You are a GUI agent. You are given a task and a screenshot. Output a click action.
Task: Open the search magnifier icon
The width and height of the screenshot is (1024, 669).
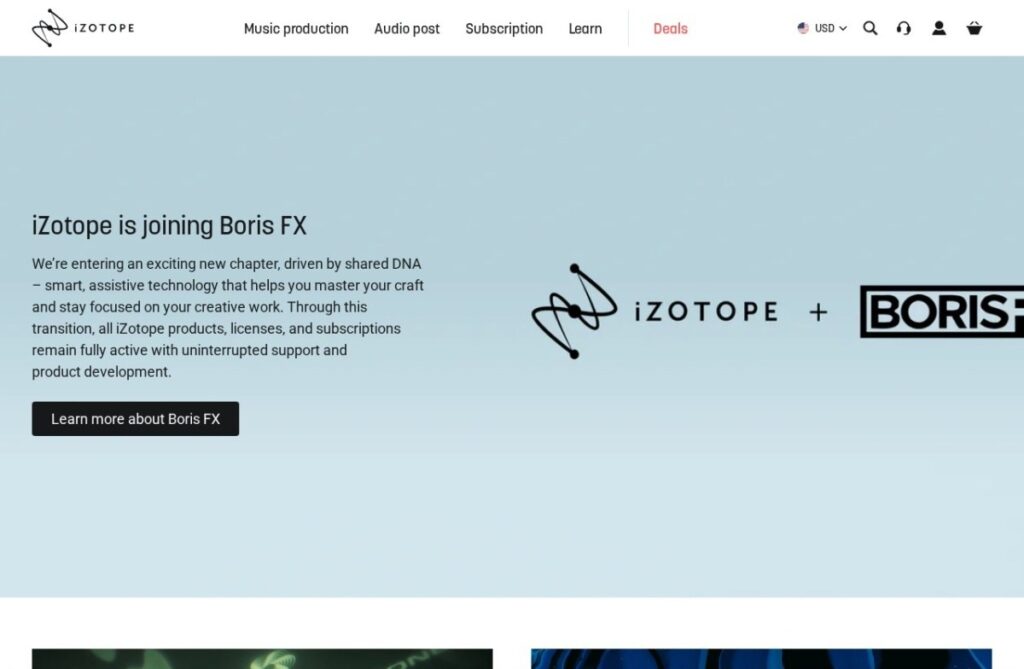pyautogui.click(x=870, y=28)
